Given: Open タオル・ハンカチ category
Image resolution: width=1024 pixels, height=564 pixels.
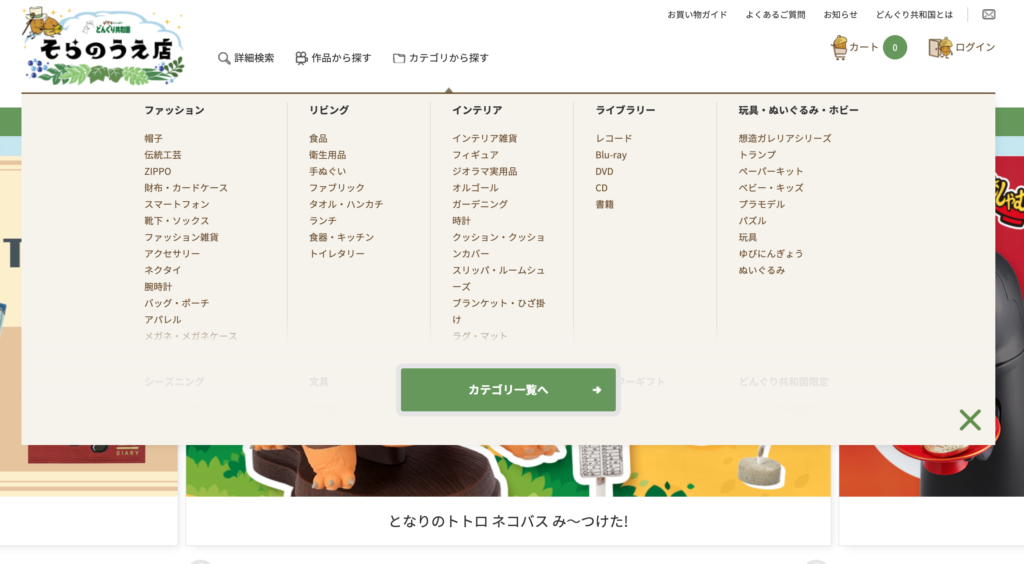Looking at the screenshot, I should click(345, 204).
